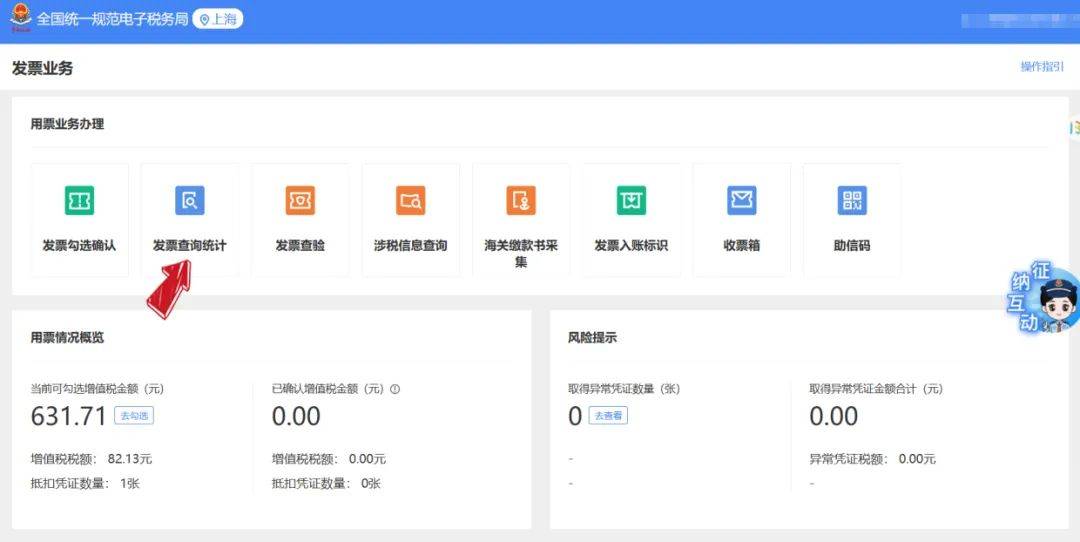Click 去查看 button

608,416
